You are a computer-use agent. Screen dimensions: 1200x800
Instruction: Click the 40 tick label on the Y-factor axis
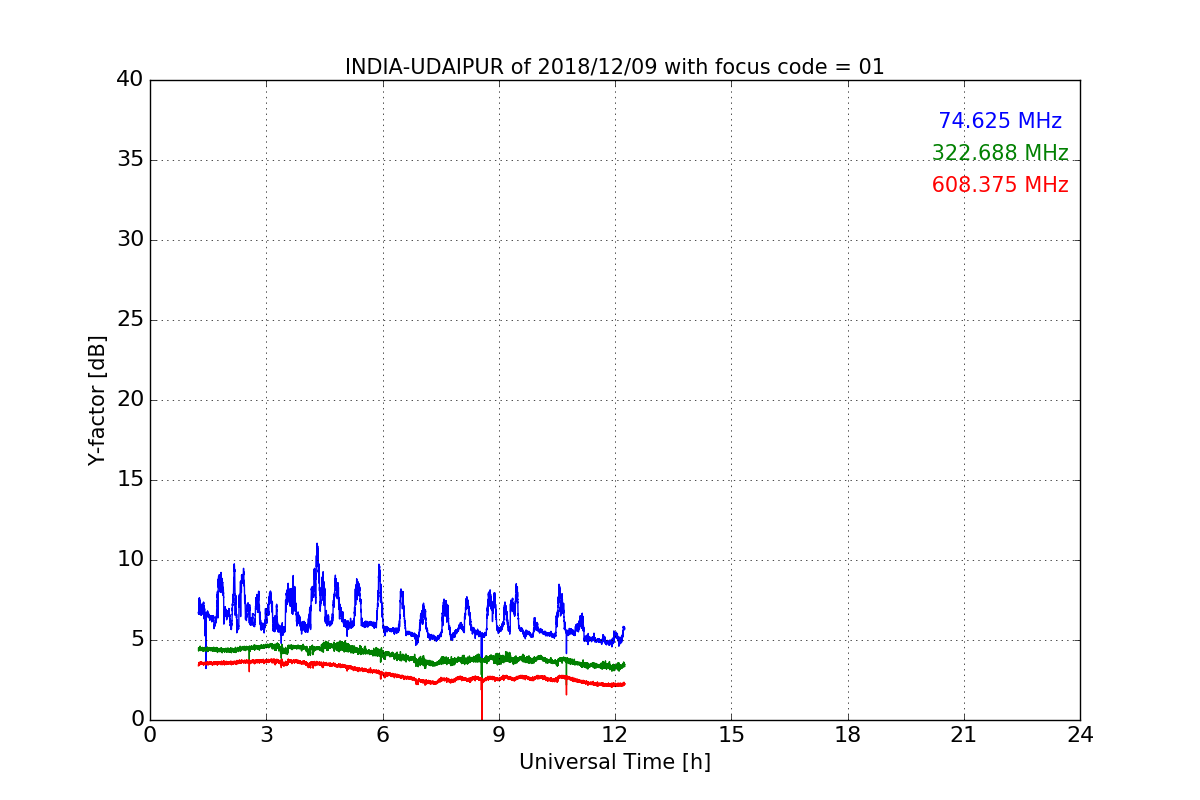[129, 80]
